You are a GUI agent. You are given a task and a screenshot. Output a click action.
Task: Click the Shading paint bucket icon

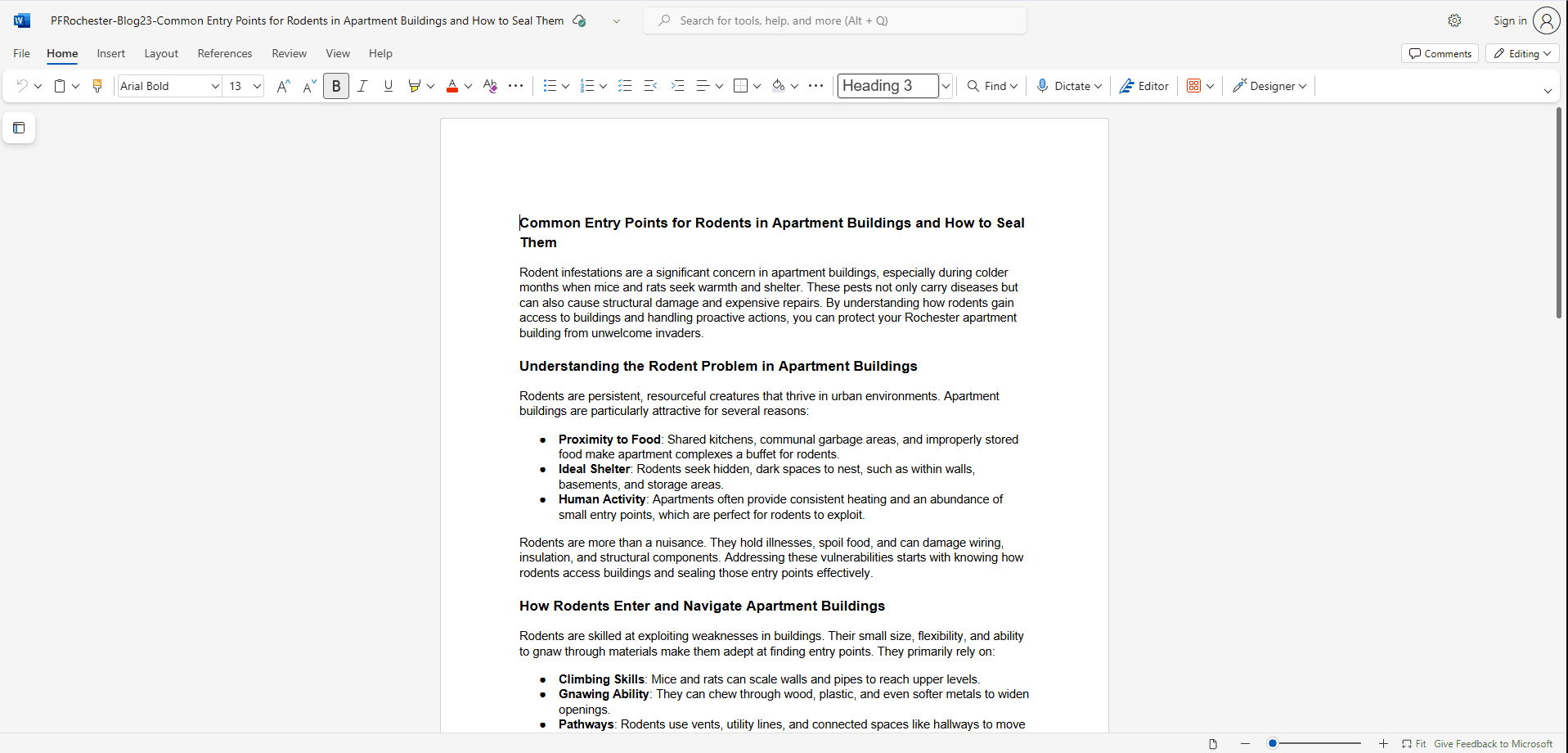click(778, 86)
